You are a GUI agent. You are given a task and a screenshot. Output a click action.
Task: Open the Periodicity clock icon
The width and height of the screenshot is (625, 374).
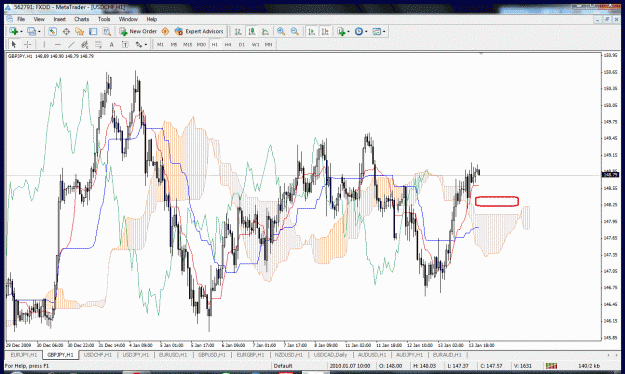pyautogui.click(x=358, y=31)
